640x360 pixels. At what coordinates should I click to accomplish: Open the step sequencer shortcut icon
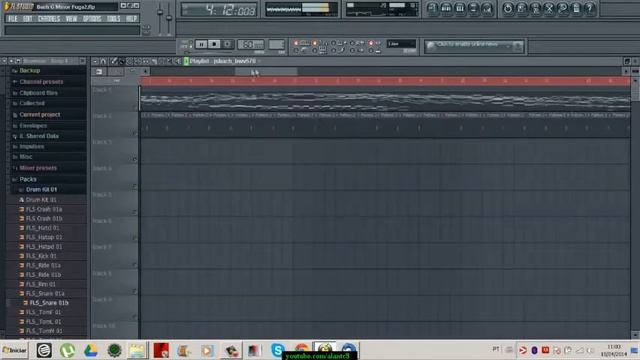click(x=446, y=9)
